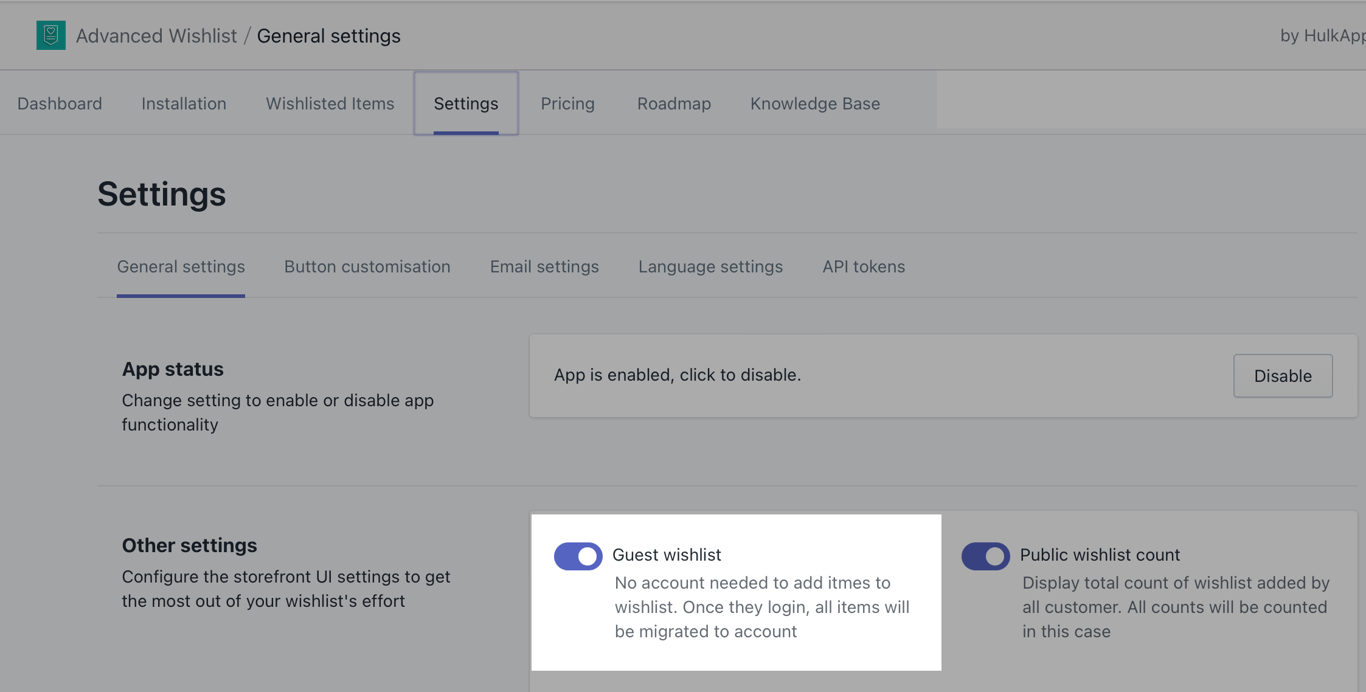Go to the Dashboard tab
Image resolution: width=1366 pixels, height=692 pixels.
click(x=60, y=104)
